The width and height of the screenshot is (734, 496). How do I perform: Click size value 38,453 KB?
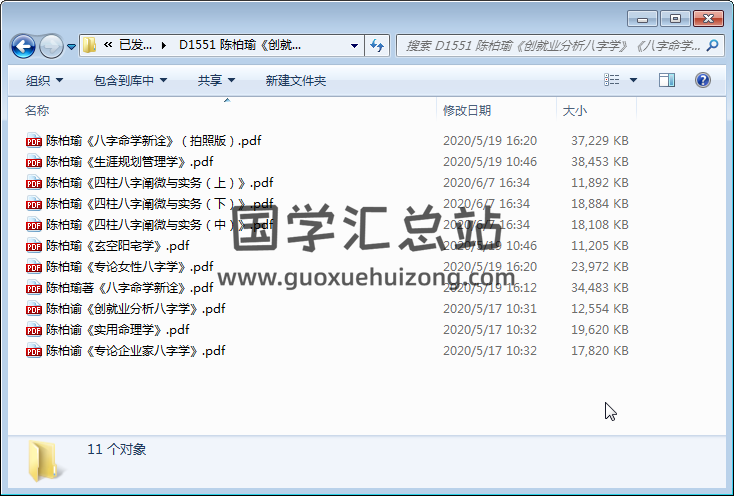coord(600,161)
